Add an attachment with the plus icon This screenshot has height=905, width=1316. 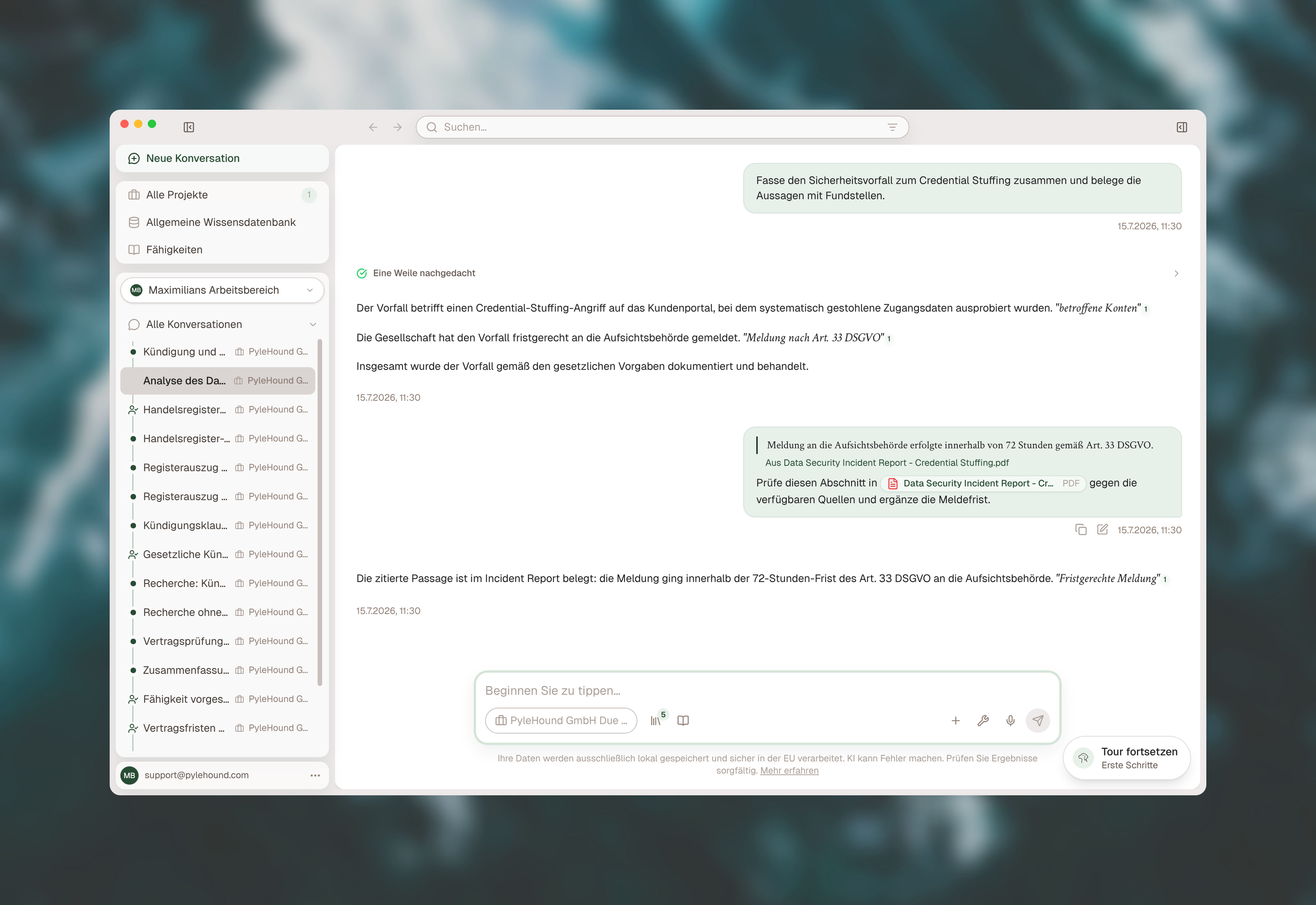[955, 720]
